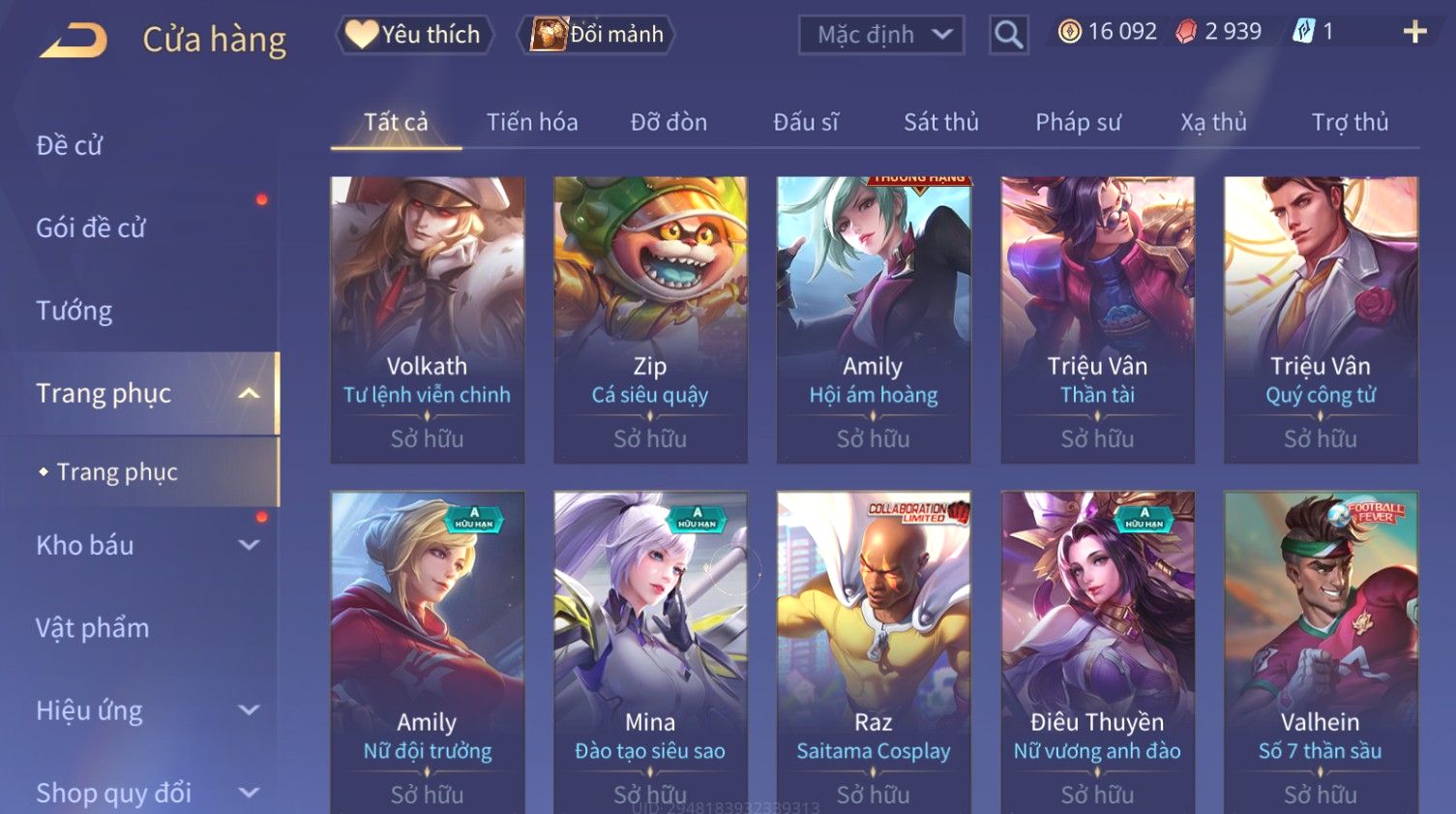This screenshot has height=814, width=1456.
Task: Switch to the Sát thủ tab
Action: point(940,122)
